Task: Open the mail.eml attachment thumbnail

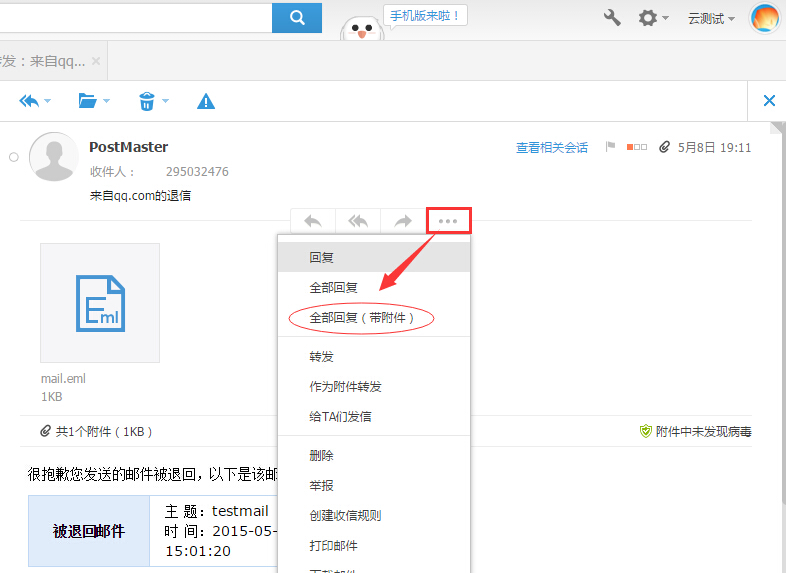Action: 100,303
